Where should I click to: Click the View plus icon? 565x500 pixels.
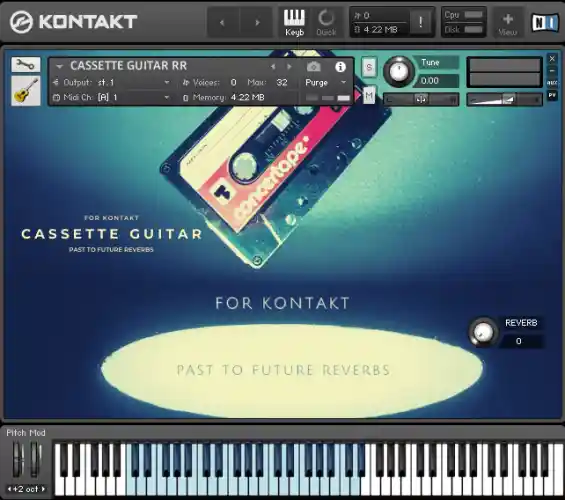(508, 23)
